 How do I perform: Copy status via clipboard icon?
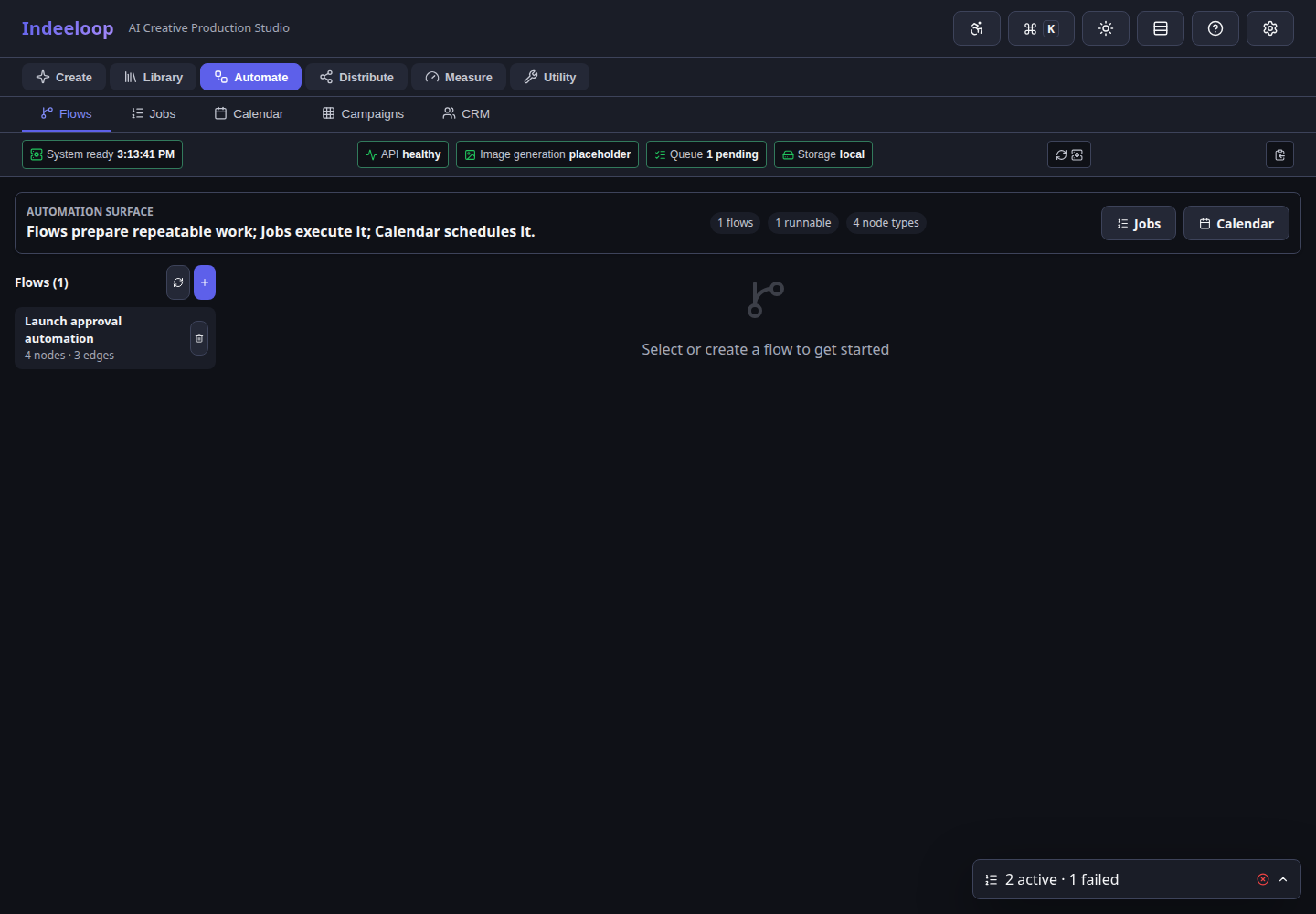point(1279,154)
